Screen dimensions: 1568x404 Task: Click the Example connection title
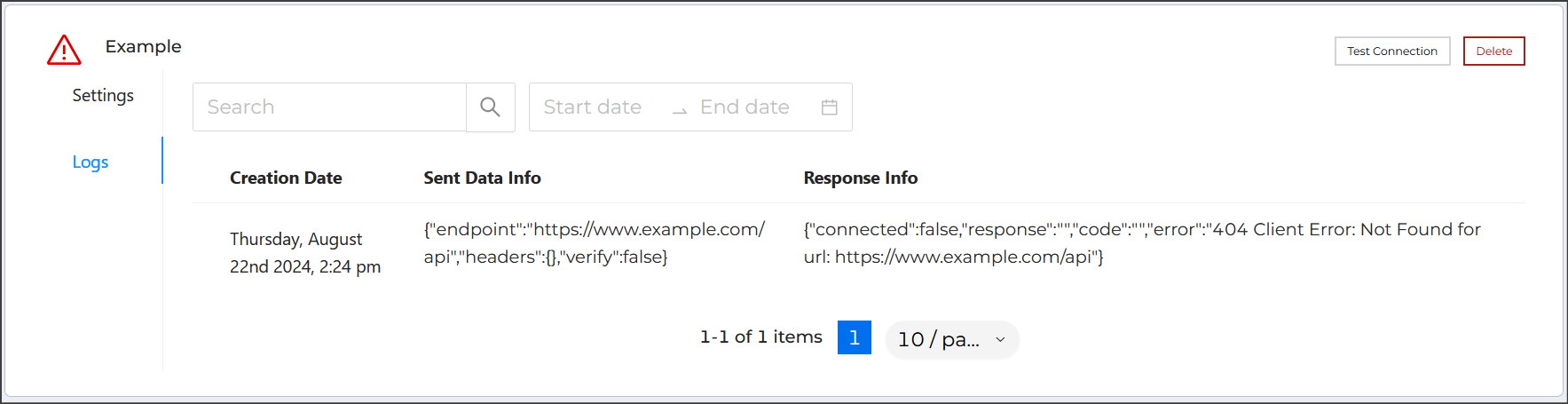pyautogui.click(x=143, y=46)
